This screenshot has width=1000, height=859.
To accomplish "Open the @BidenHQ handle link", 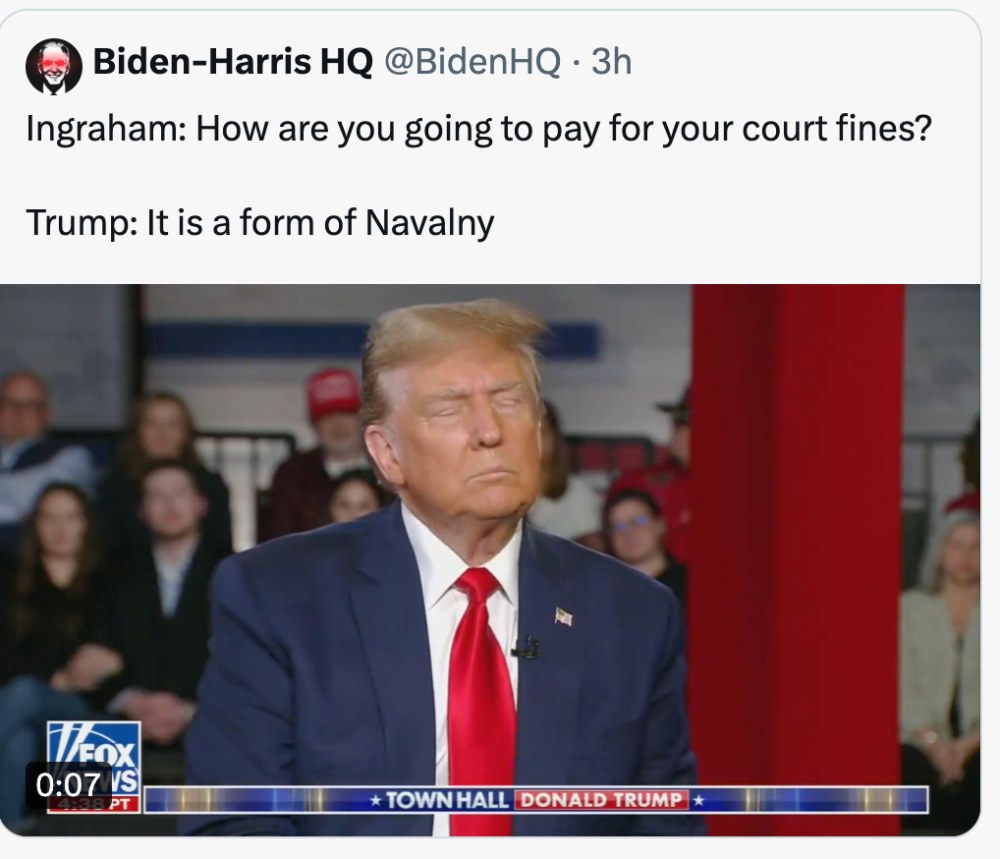I will (472, 62).
